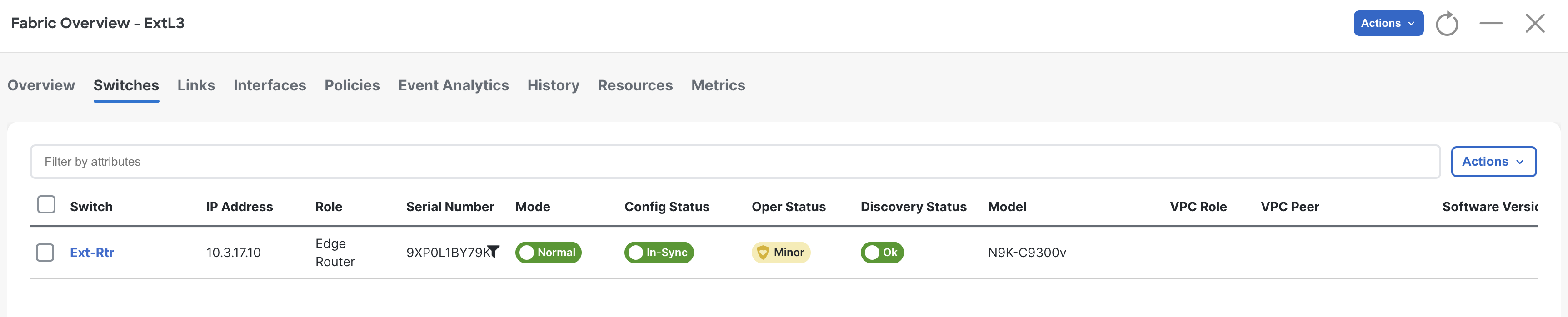Click the Ok discovery status badge
Image resolution: width=1568 pixels, height=317 pixels.
[x=882, y=253]
